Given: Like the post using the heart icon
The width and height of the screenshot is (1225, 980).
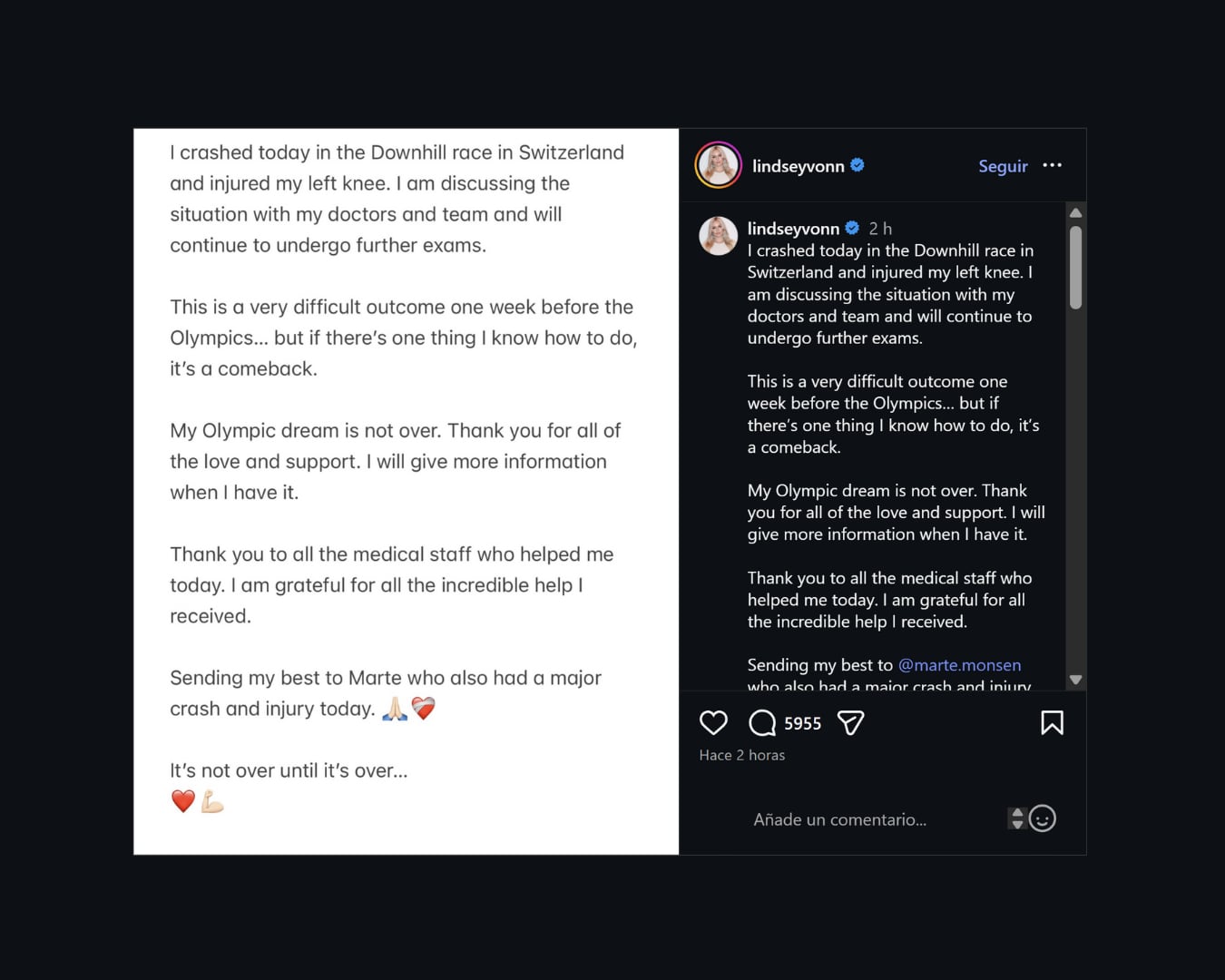Looking at the screenshot, I should click(714, 722).
